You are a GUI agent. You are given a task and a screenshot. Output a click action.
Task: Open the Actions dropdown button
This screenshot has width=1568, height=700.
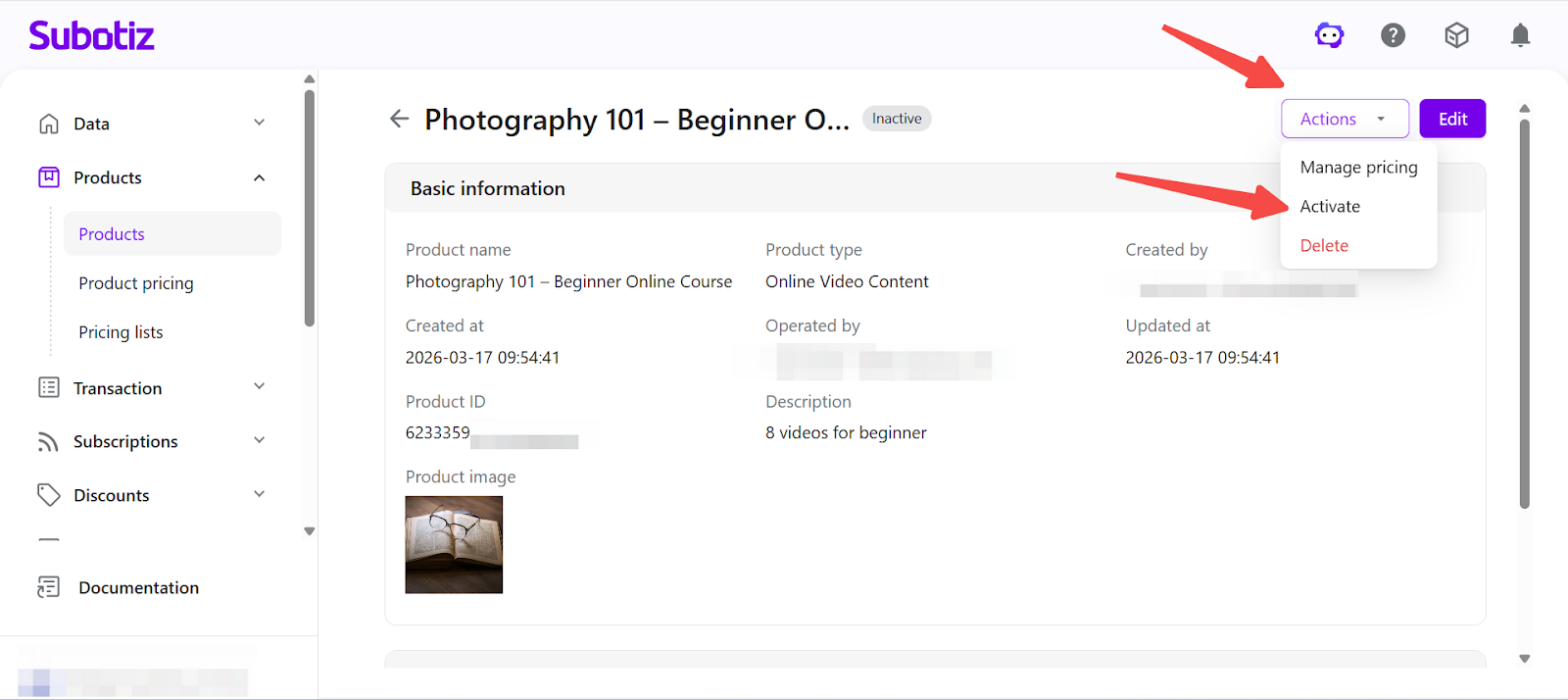pos(1344,119)
